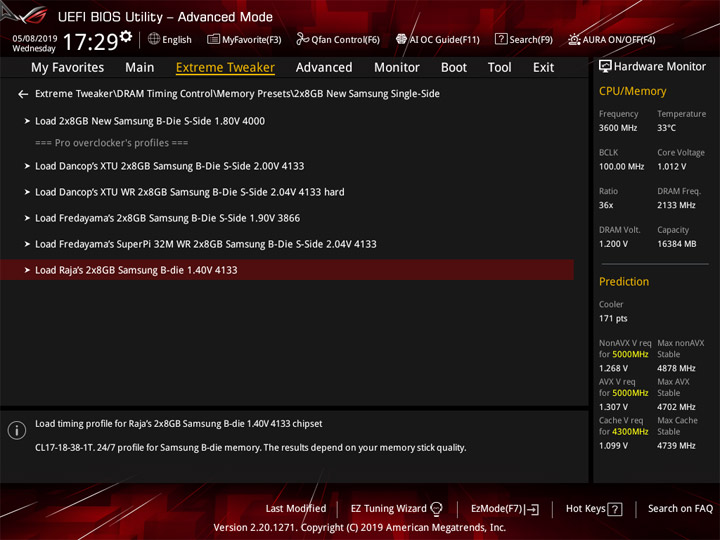
Task: Open the Exit tab
Action: pos(543,68)
